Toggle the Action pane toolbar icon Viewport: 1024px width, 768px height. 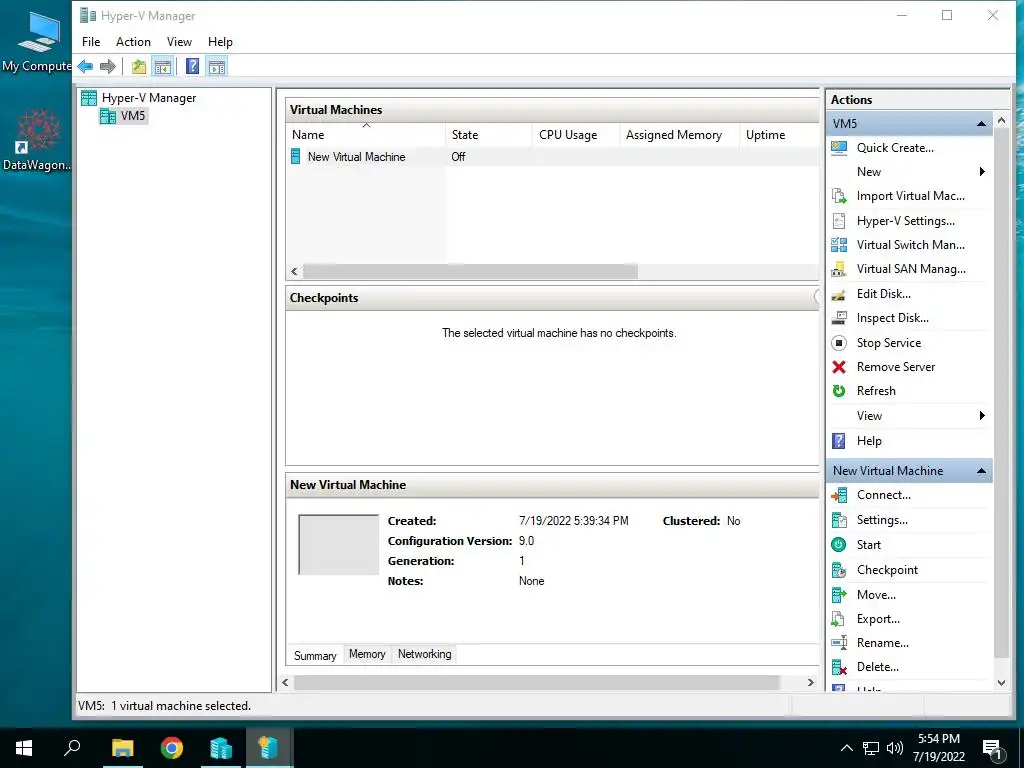tap(217, 66)
